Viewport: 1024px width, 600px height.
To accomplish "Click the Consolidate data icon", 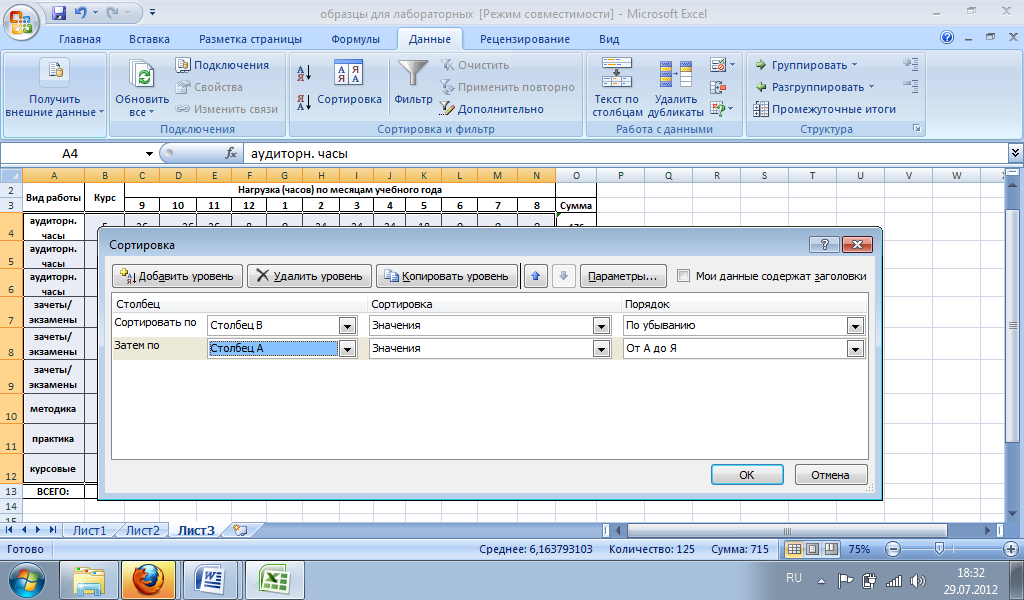I will coord(718,87).
